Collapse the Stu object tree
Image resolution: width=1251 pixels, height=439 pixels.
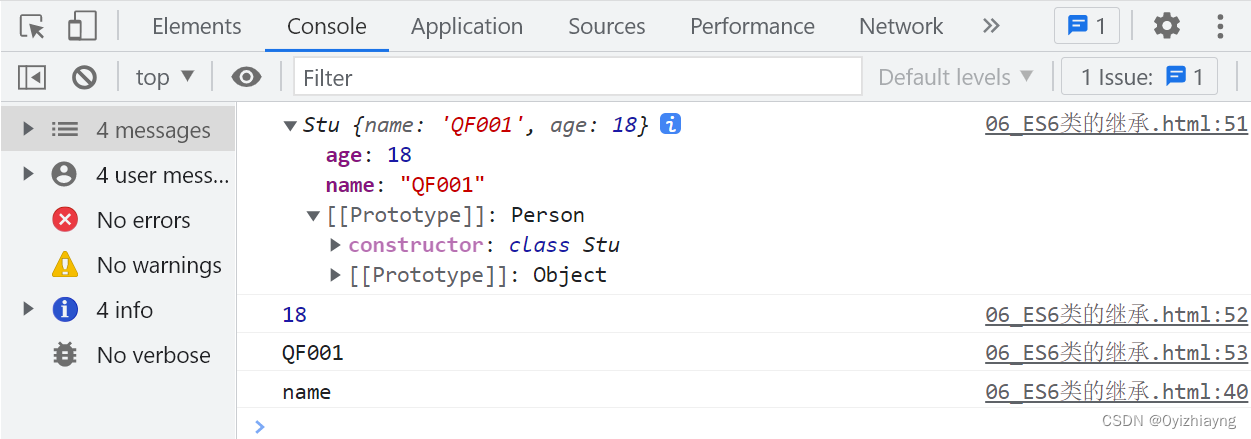(x=290, y=126)
